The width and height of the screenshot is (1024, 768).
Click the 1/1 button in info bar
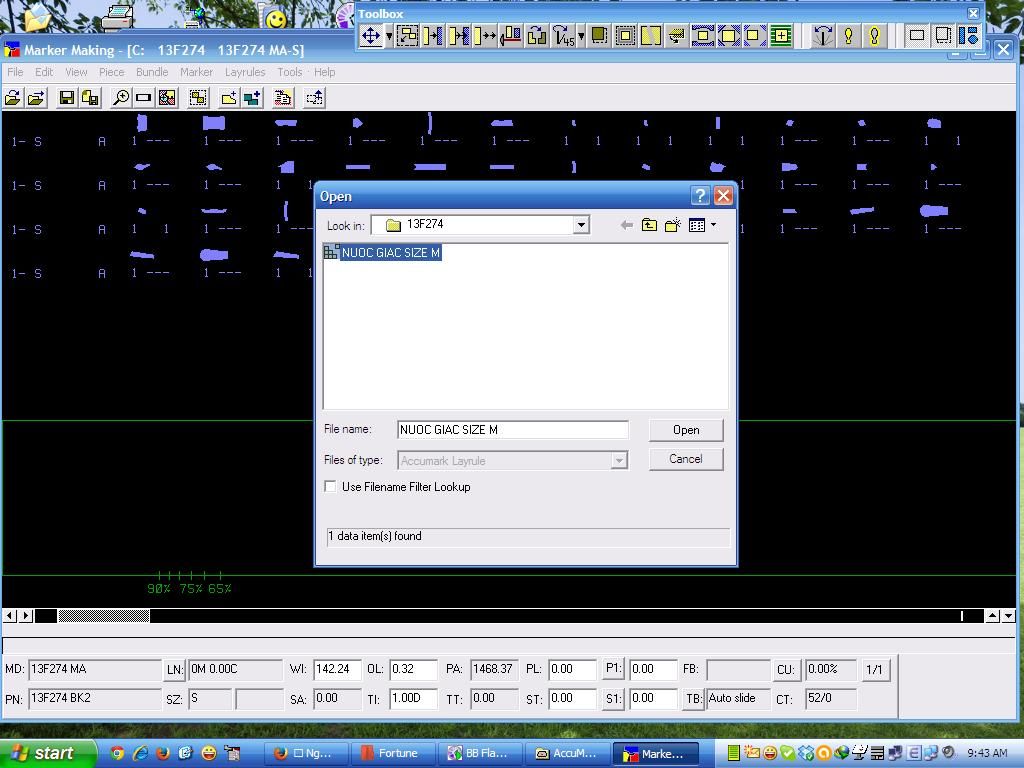click(x=874, y=670)
